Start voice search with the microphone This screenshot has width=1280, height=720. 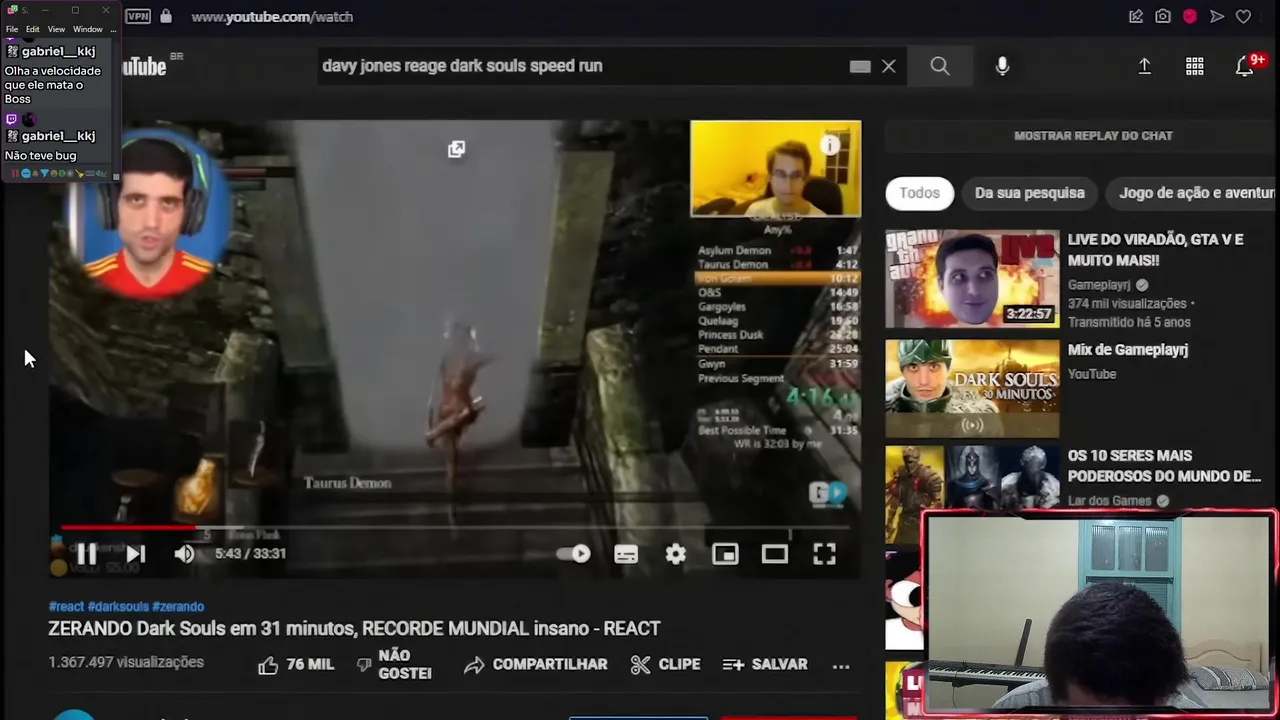click(1002, 66)
